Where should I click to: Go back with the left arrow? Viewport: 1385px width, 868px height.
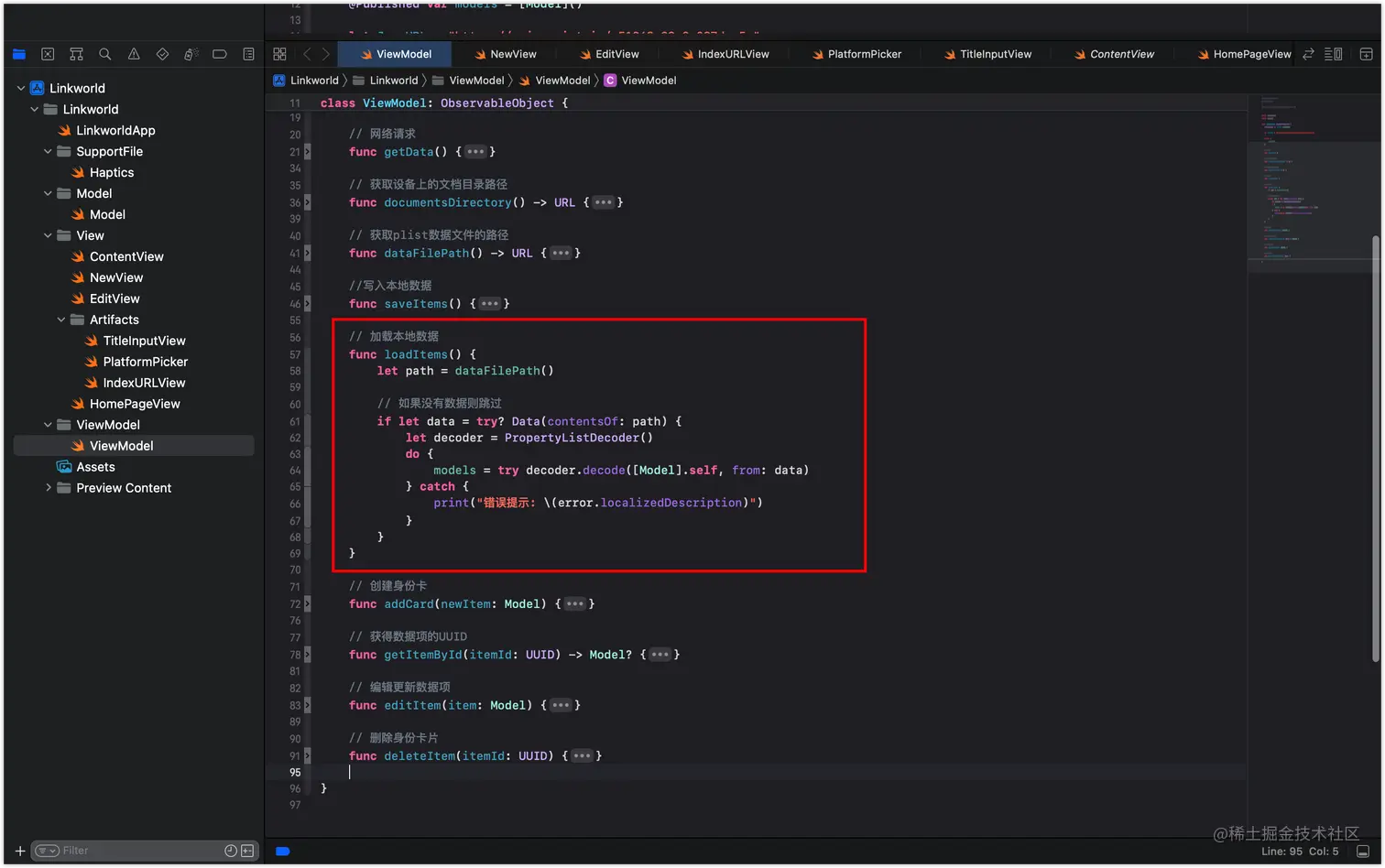(x=307, y=54)
